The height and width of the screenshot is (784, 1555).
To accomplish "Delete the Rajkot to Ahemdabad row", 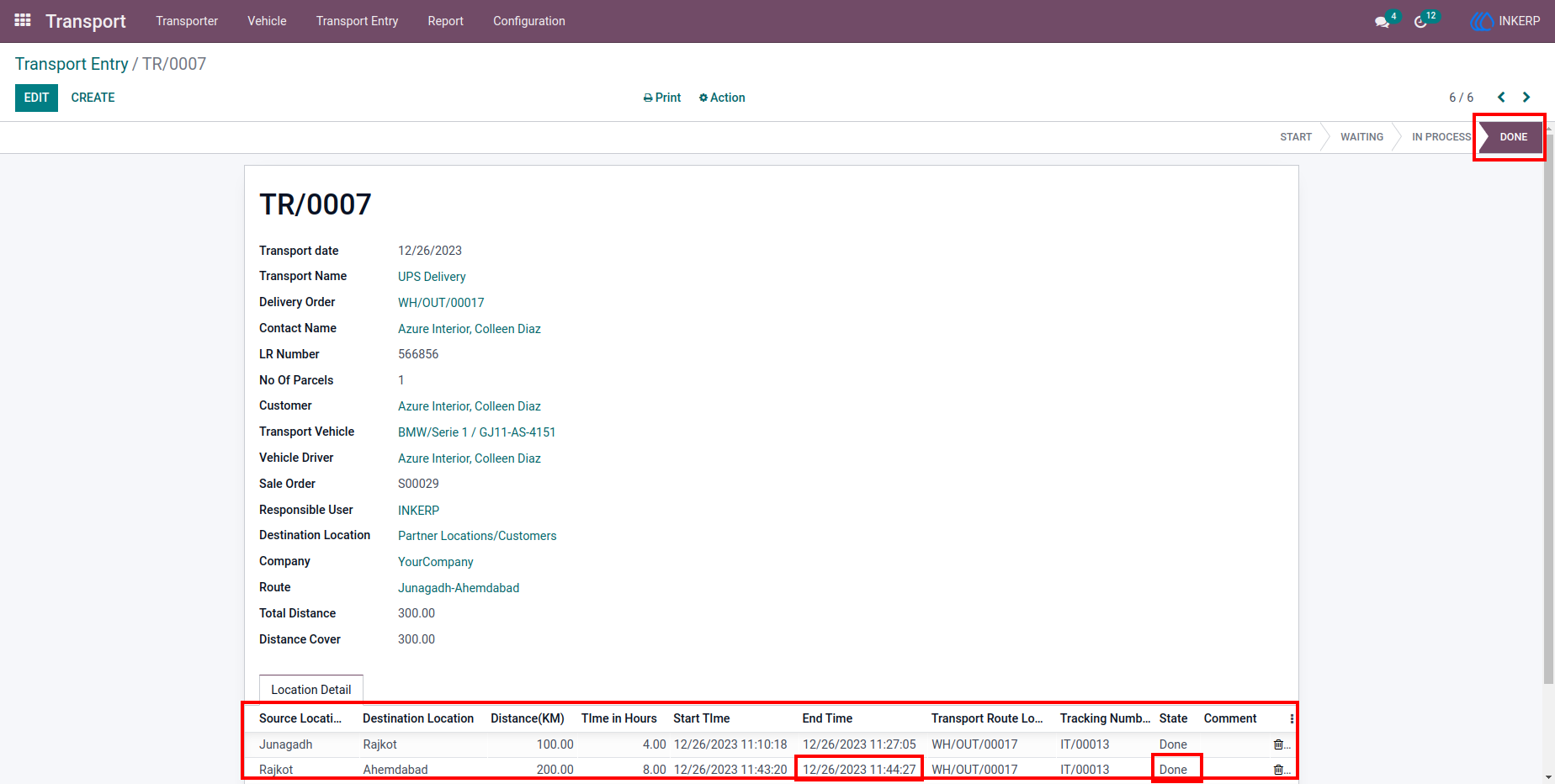I will pyautogui.click(x=1278, y=770).
